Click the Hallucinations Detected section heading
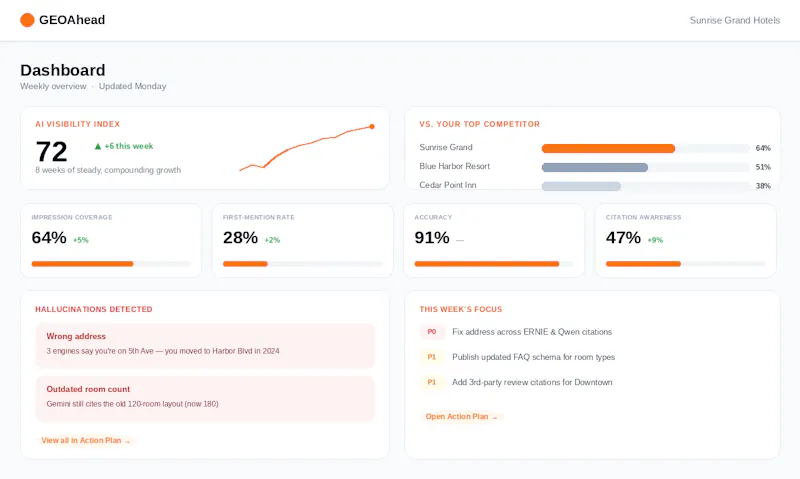This screenshot has width=800, height=479. tap(94, 309)
